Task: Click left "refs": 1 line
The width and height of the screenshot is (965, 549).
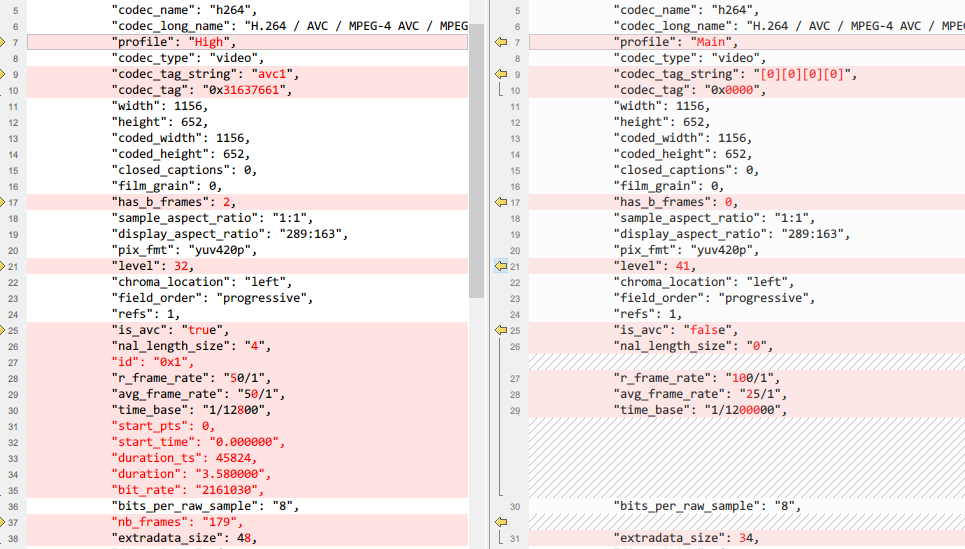Action: coord(247,314)
